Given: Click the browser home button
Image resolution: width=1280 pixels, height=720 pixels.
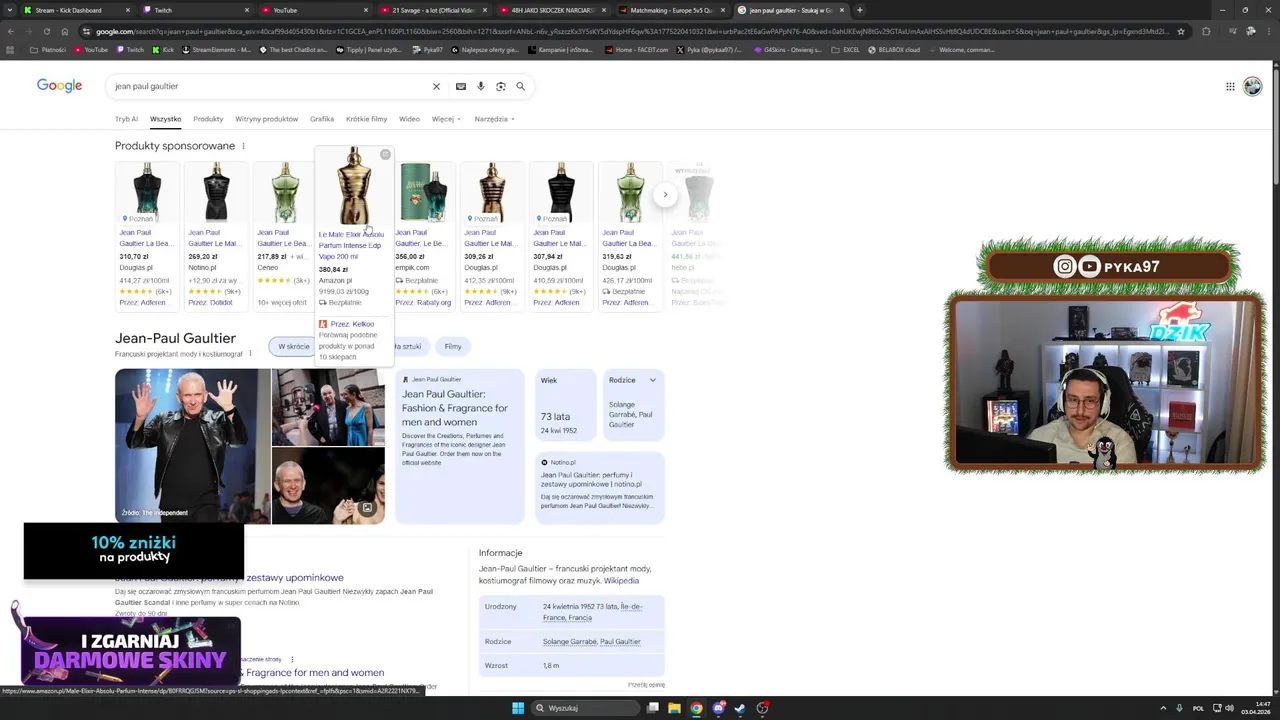Looking at the screenshot, I should (x=65, y=31).
